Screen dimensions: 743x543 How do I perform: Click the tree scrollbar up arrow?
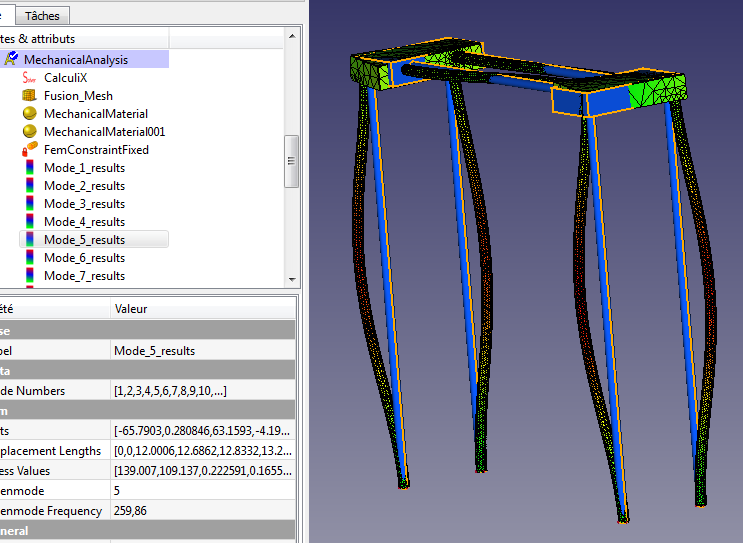(x=292, y=36)
